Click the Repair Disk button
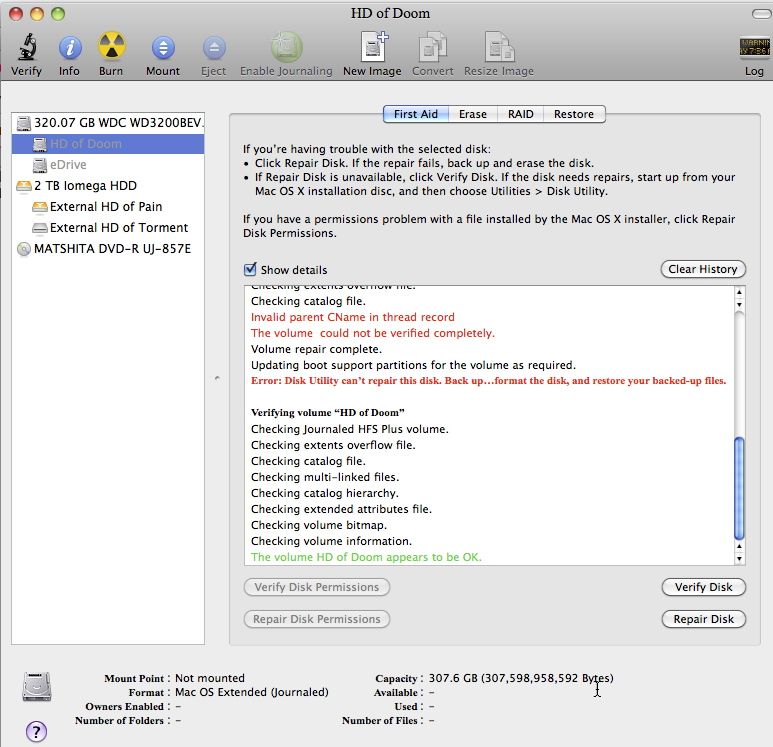The width and height of the screenshot is (773, 747). (703, 619)
